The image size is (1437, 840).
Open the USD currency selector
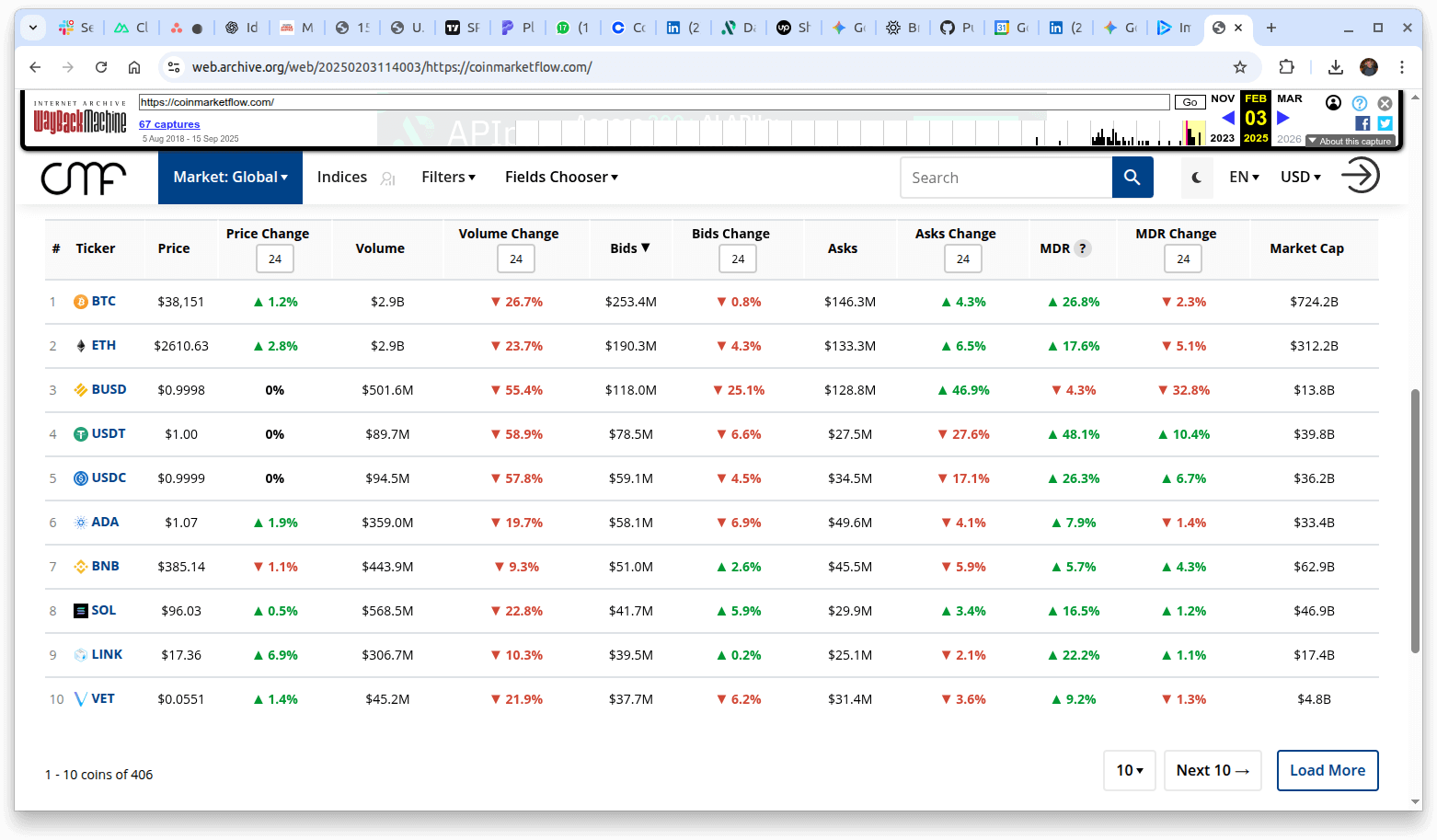[1300, 178]
